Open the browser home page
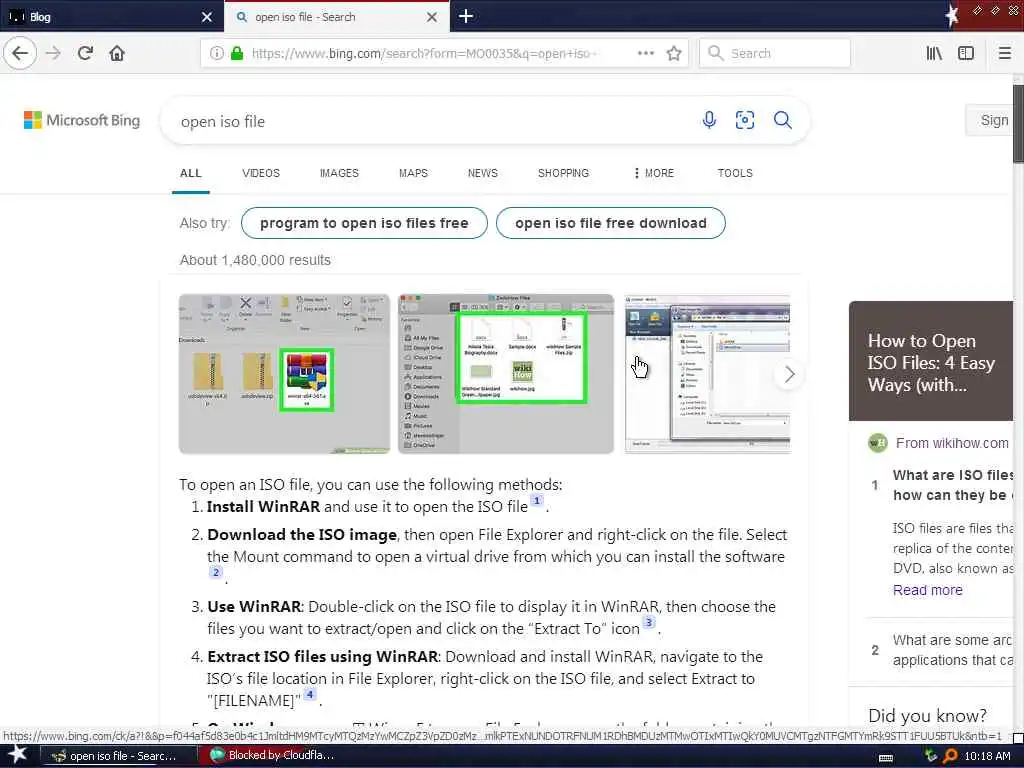The height and width of the screenshot is (768, 1024). 117,53
